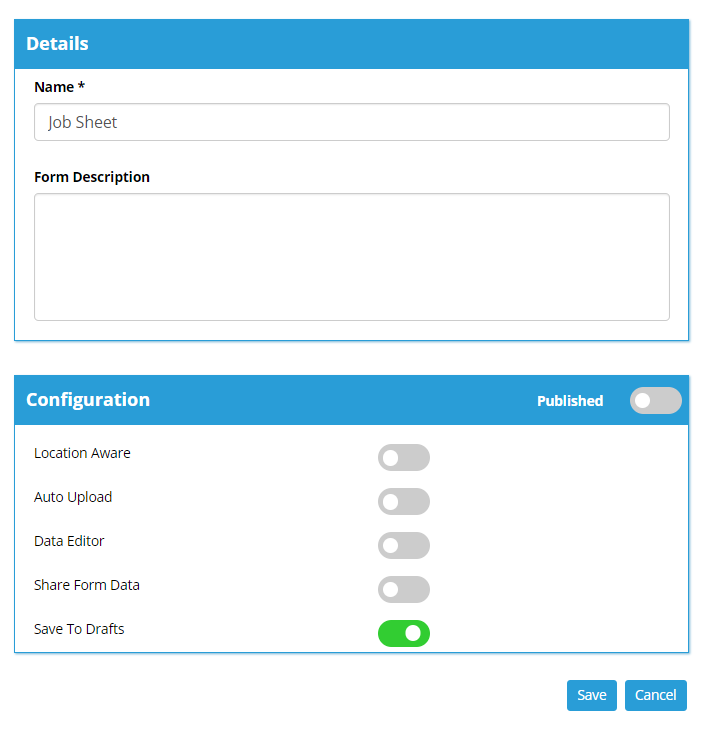Click the Form Description label

click(x=92, y=177)
